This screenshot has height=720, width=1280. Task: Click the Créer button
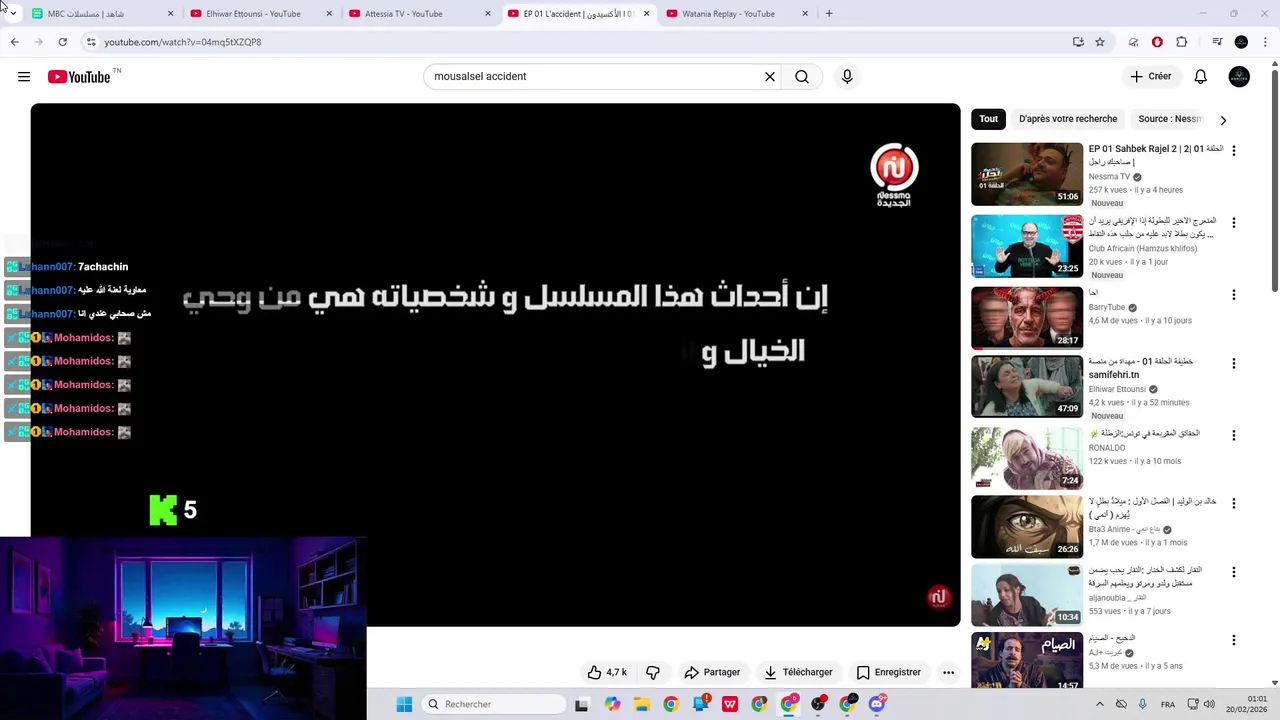click(1150, 76)
